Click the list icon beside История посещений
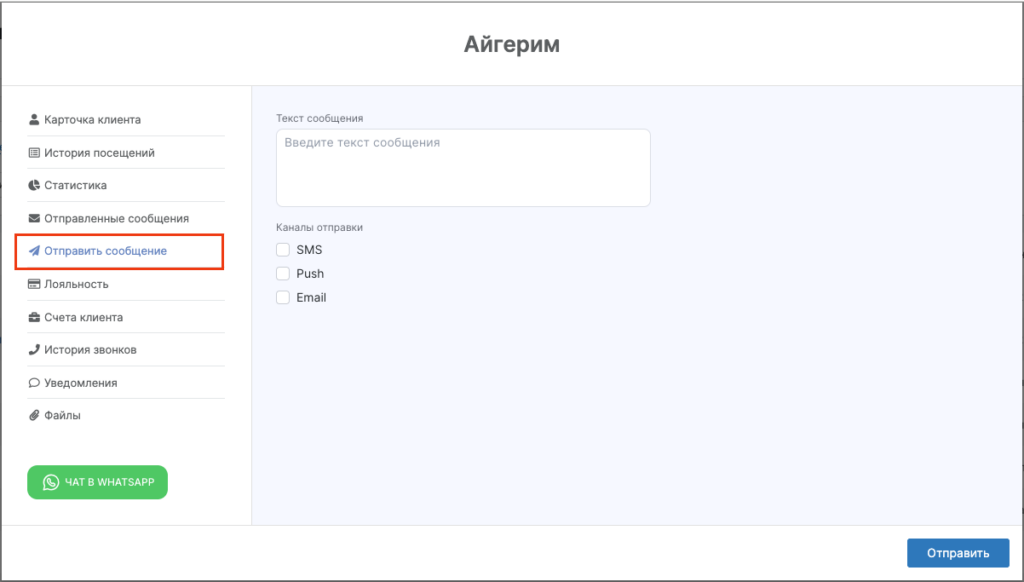Screen dimensions: 1024x582 tap(34, 153)
